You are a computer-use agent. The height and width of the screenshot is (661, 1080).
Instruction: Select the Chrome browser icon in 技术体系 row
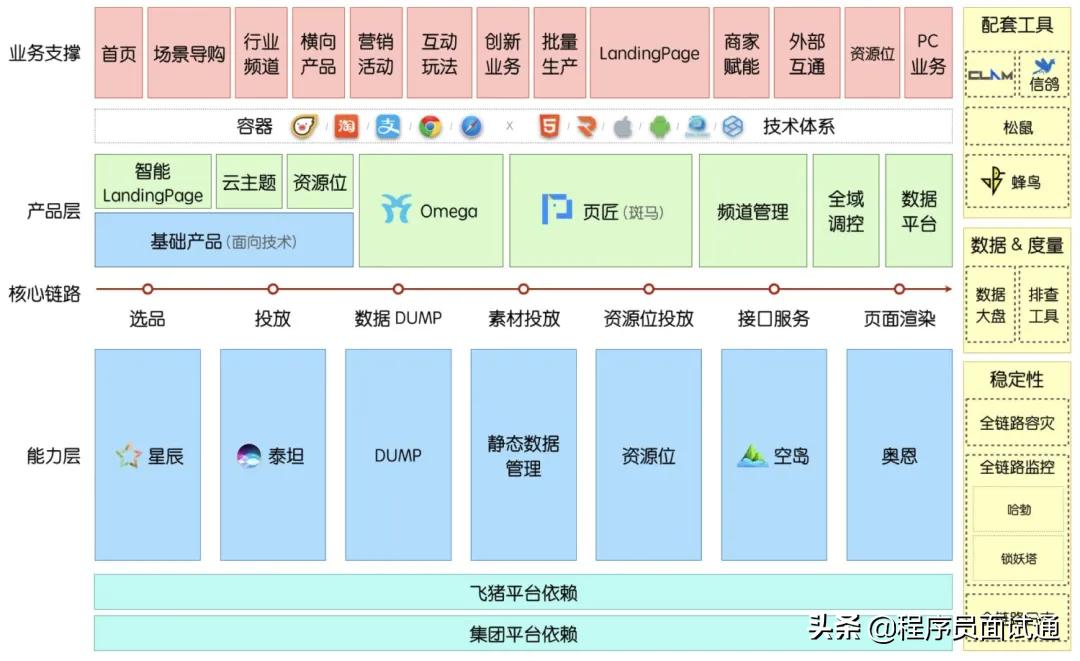coord(432,126)
